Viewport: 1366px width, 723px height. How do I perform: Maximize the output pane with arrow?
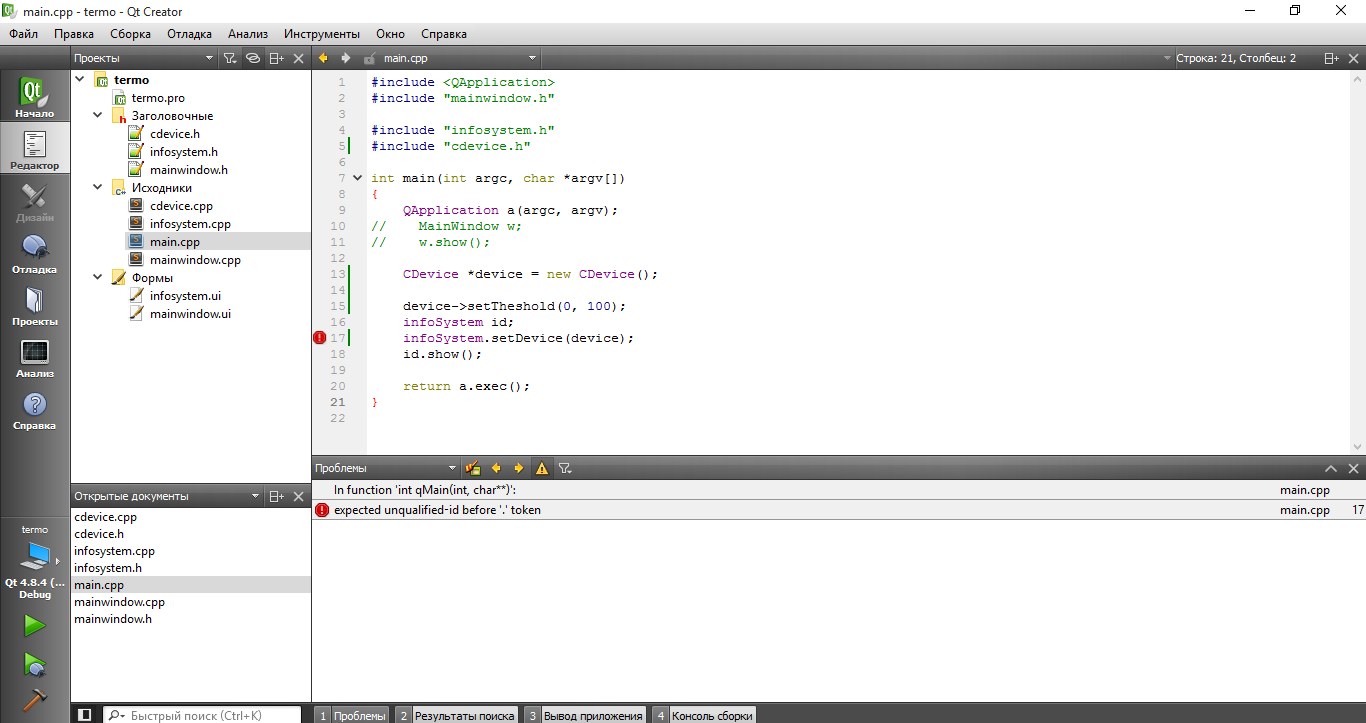(x=1331, y=468)
